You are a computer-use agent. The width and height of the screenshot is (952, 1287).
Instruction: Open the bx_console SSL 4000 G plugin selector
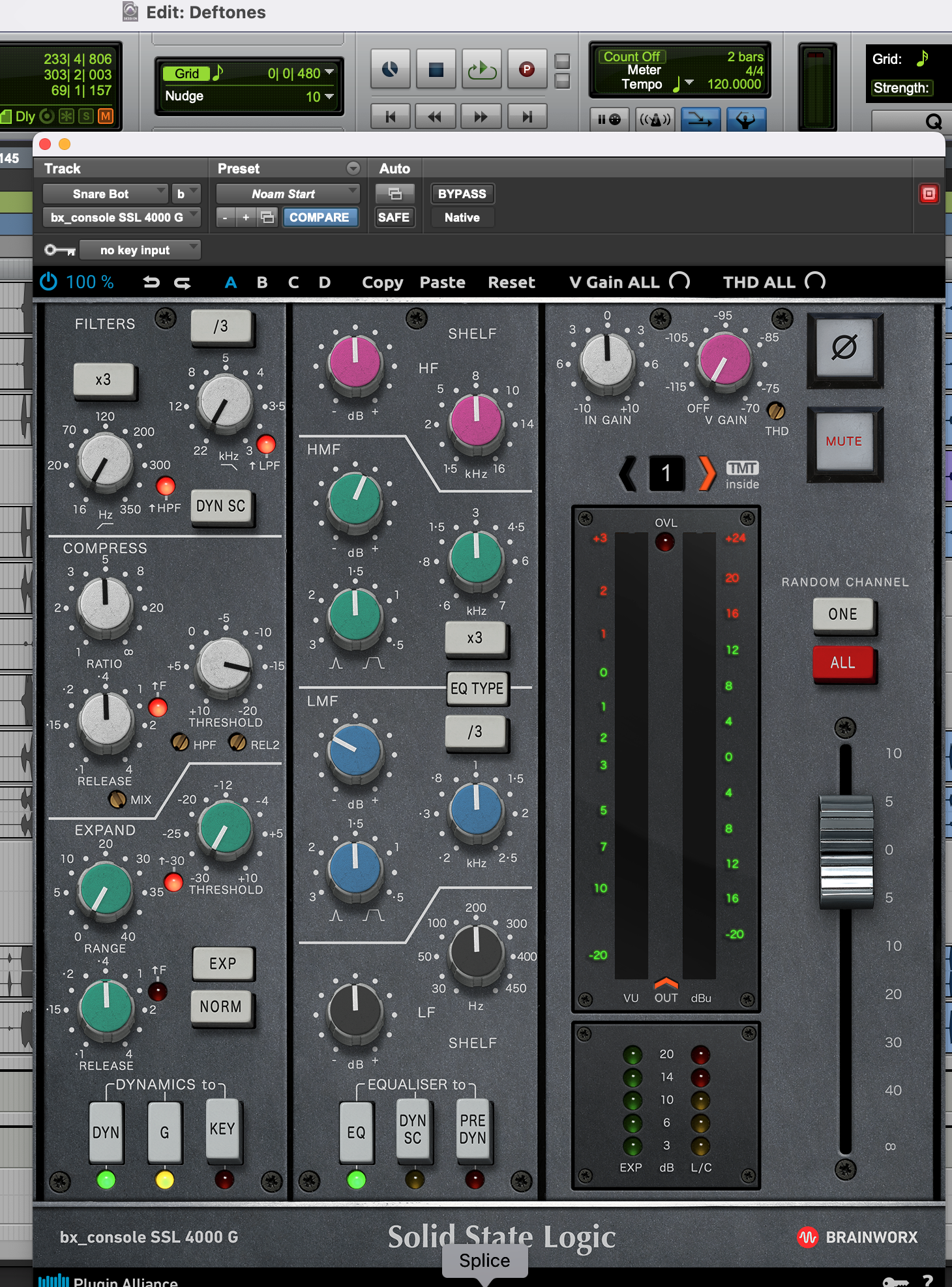(121, 217)
